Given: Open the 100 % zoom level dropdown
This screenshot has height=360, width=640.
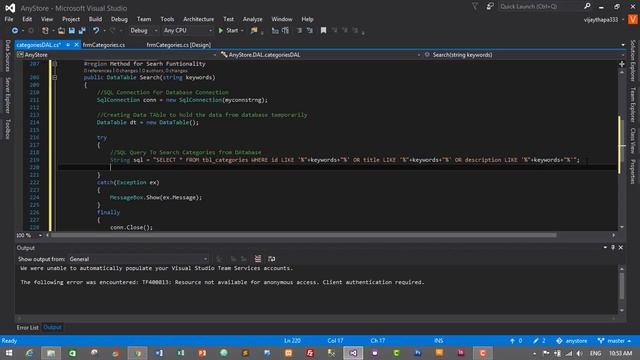Looking at the screenshot, I should click(x=29, y=236).
